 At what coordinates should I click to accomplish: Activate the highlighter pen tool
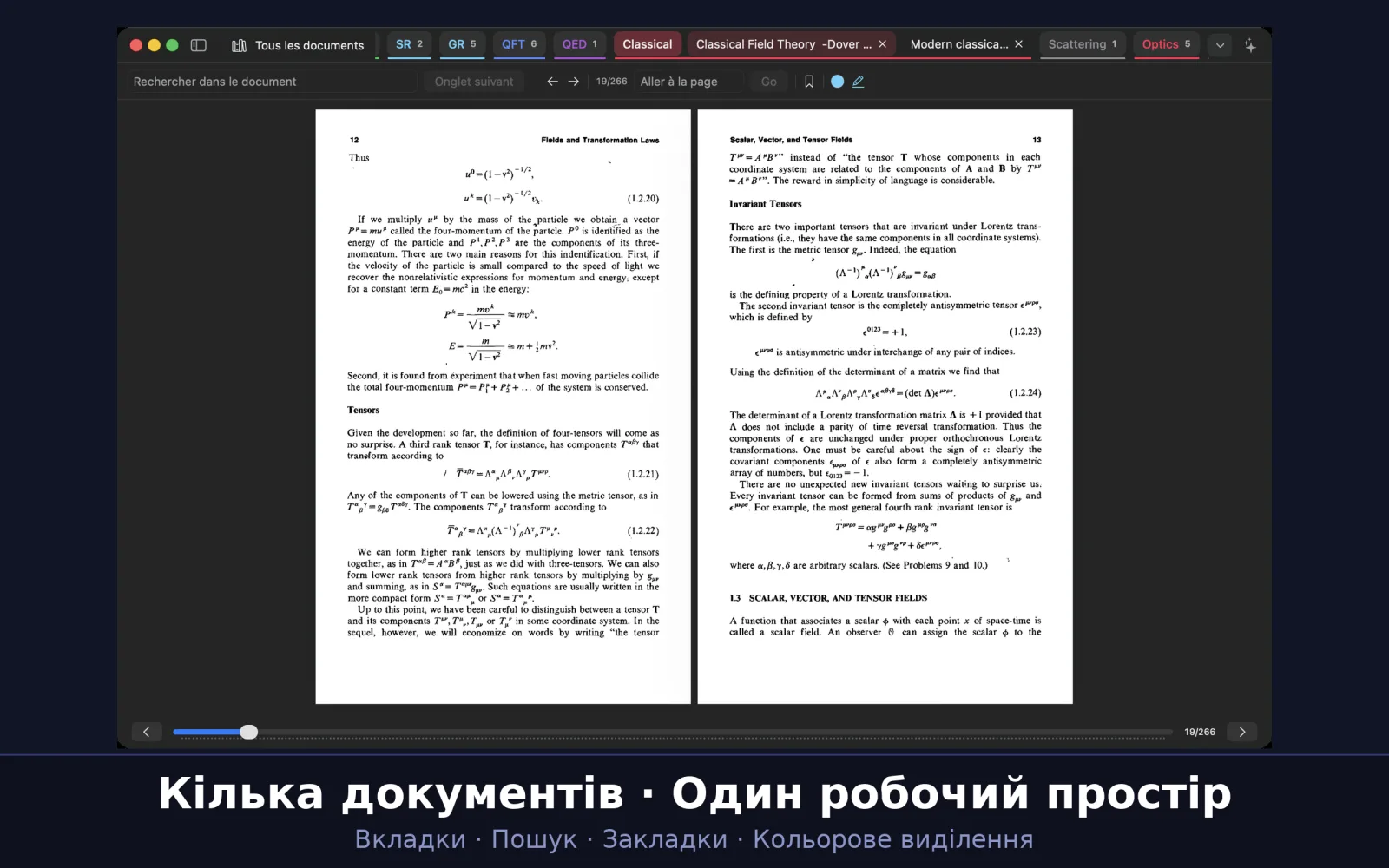859,82
